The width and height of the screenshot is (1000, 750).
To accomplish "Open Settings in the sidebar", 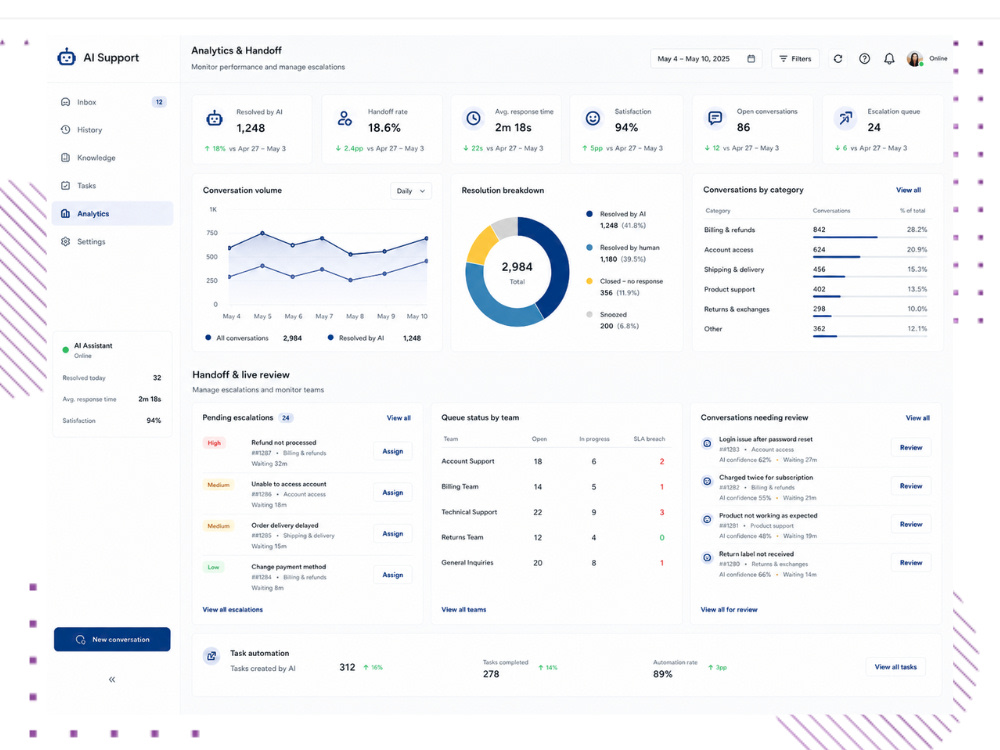I will pyautogui.click(x=112, y=242).
